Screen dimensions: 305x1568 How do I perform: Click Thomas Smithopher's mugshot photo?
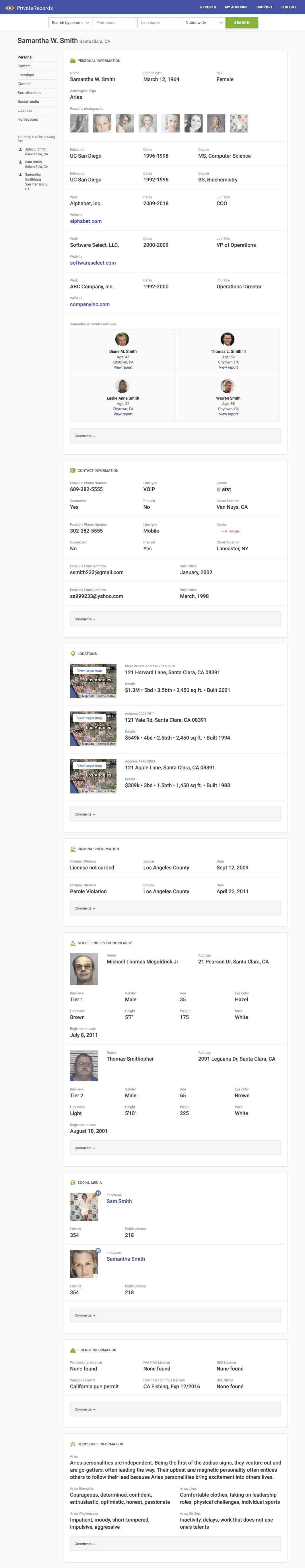tap(84, 1066)
